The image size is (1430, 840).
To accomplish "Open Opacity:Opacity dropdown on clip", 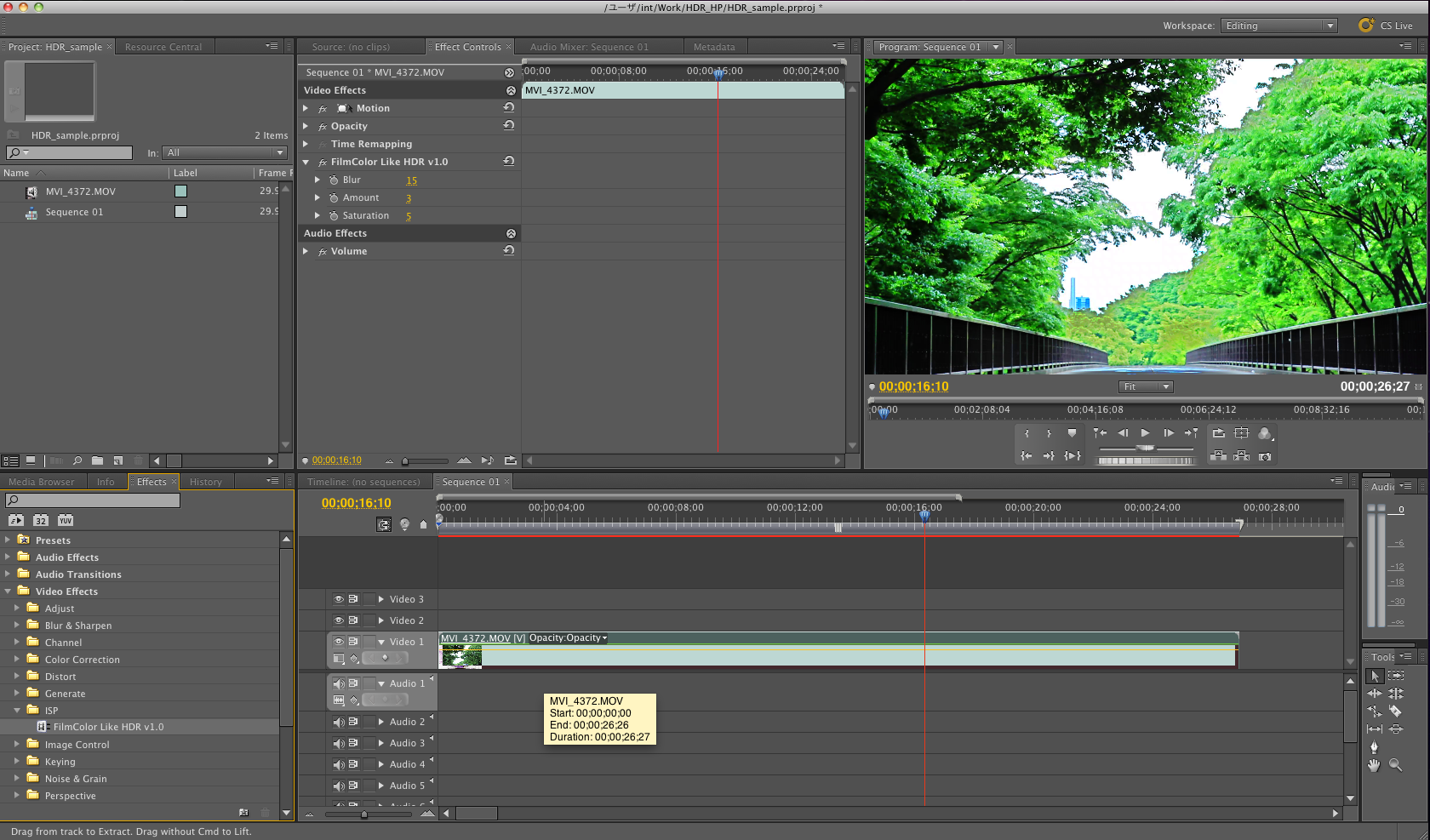I will (x=569, y=637).
